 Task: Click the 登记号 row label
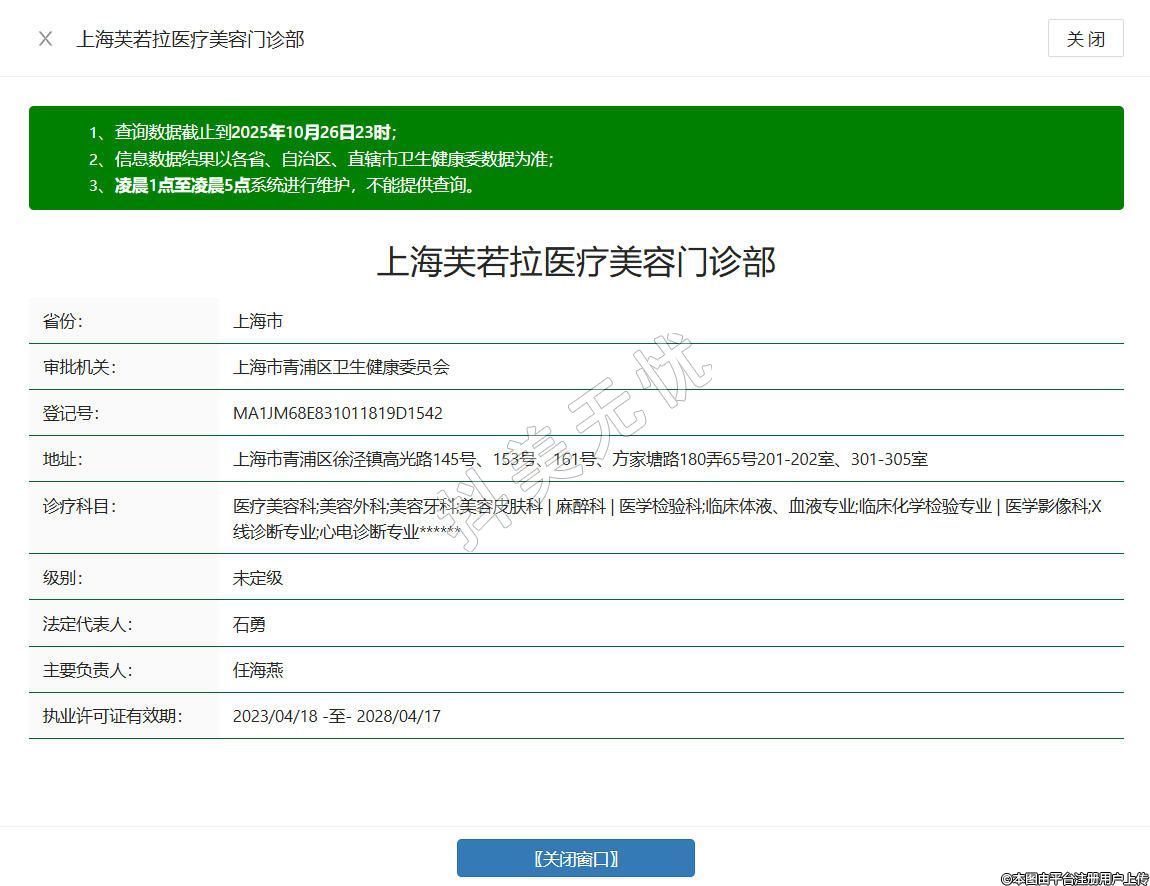(71, 413)
